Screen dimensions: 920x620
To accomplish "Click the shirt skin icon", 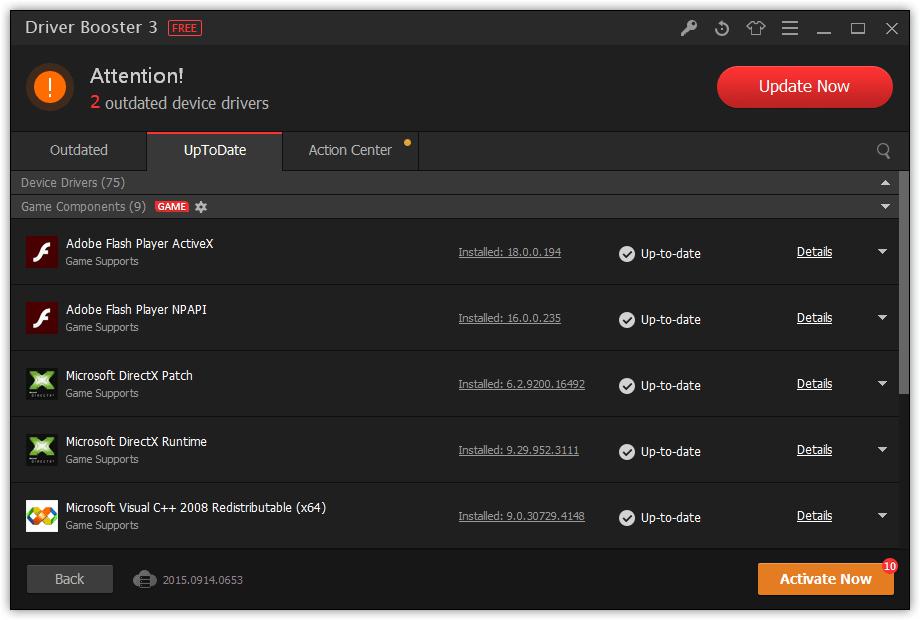I will [756, 28].
